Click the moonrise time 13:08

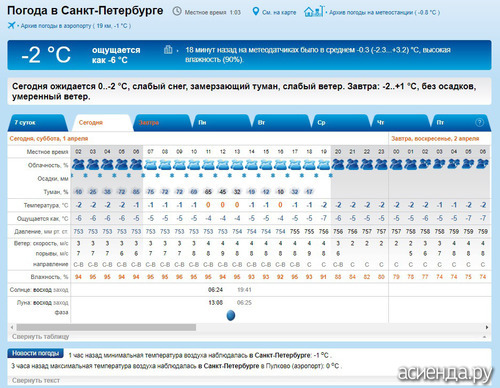[215, 303]
